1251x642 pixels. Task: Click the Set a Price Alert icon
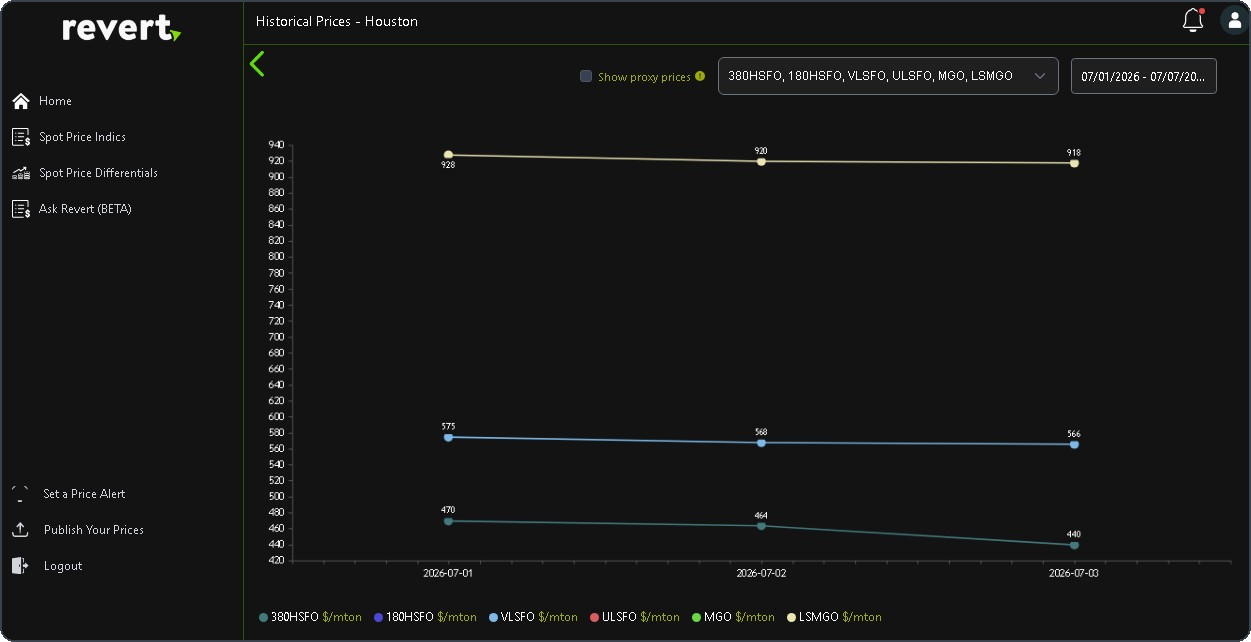20,494
